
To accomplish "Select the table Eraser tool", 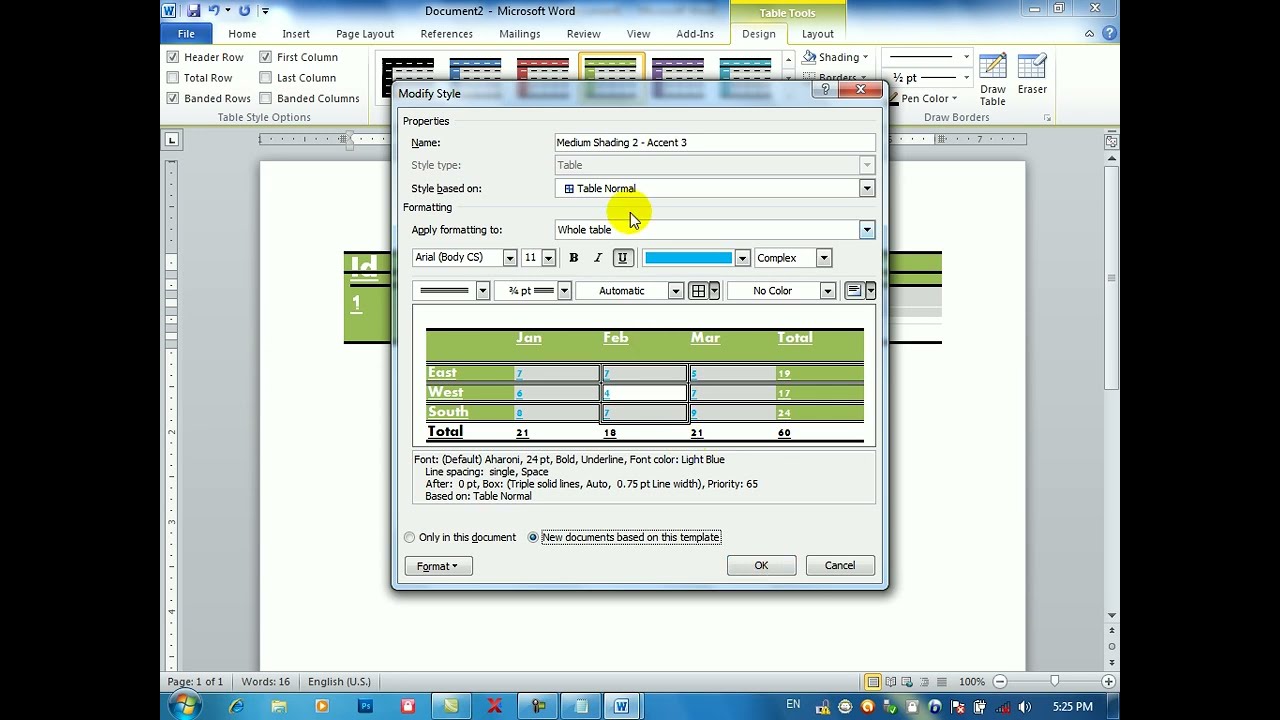I will point(1032,75).
